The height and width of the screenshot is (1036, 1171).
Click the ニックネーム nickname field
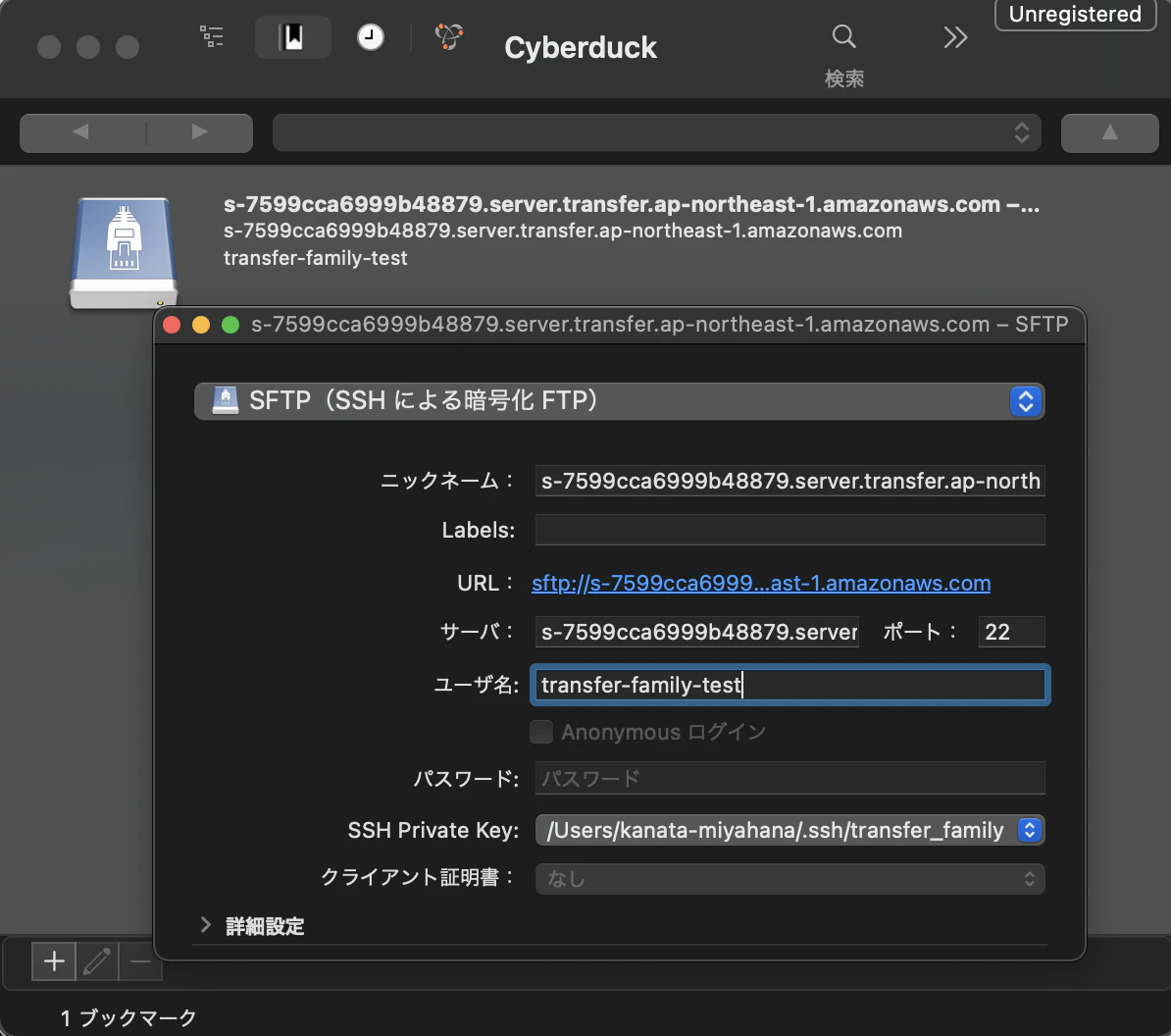point(789,481)
